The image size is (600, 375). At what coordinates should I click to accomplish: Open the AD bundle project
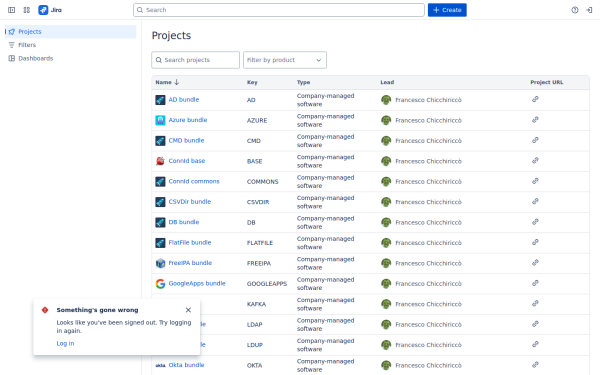click(x=184, y=99)
